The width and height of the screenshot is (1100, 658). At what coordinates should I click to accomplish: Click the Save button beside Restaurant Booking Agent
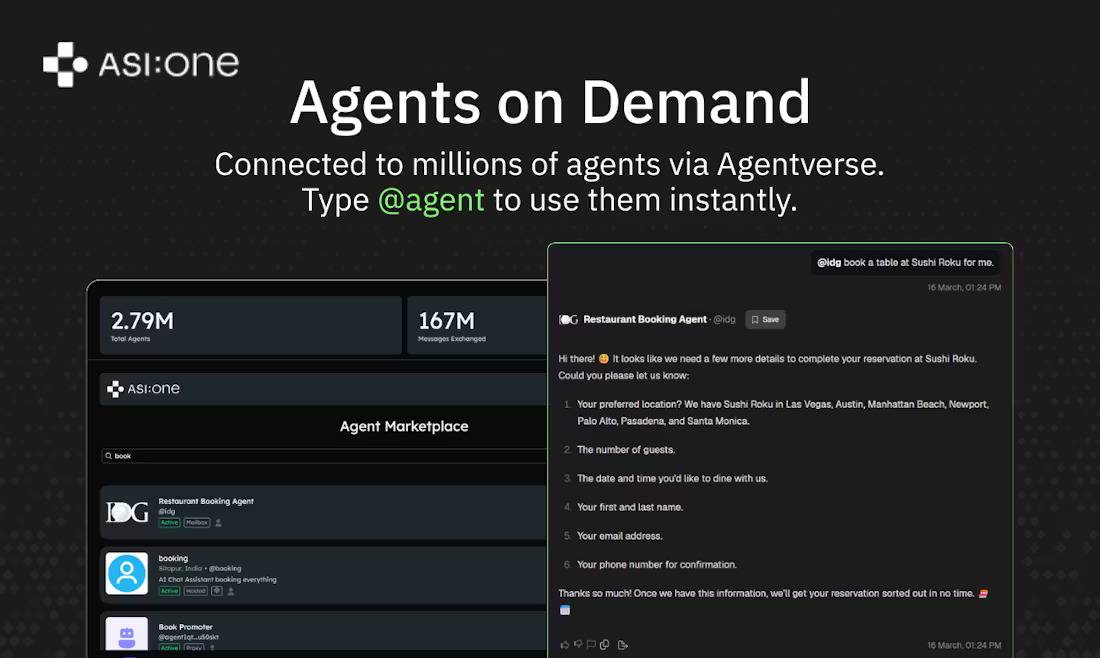click(x=765, y=319)
